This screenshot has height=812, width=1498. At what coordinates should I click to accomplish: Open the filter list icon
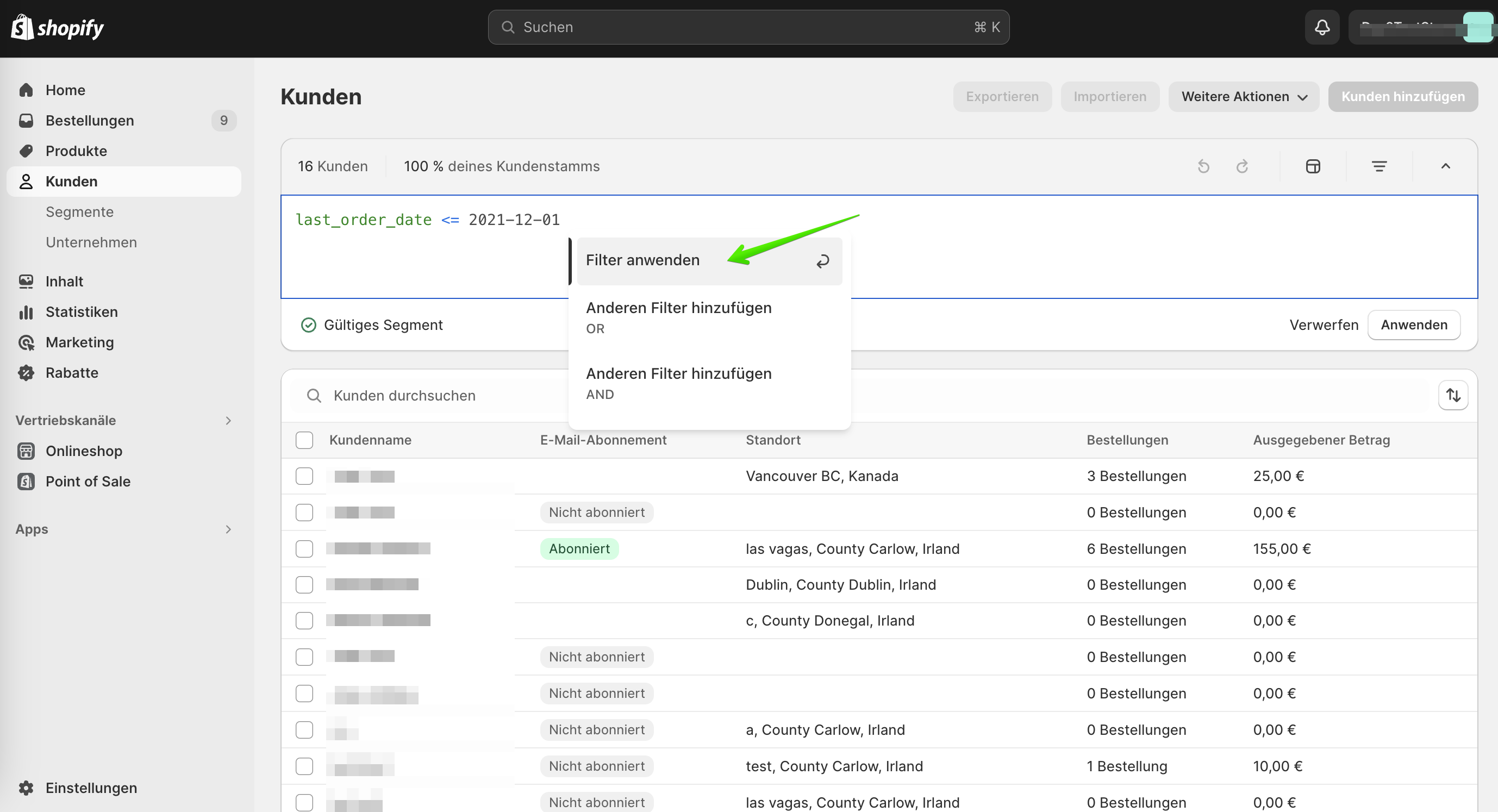(x=1380, y=166)
